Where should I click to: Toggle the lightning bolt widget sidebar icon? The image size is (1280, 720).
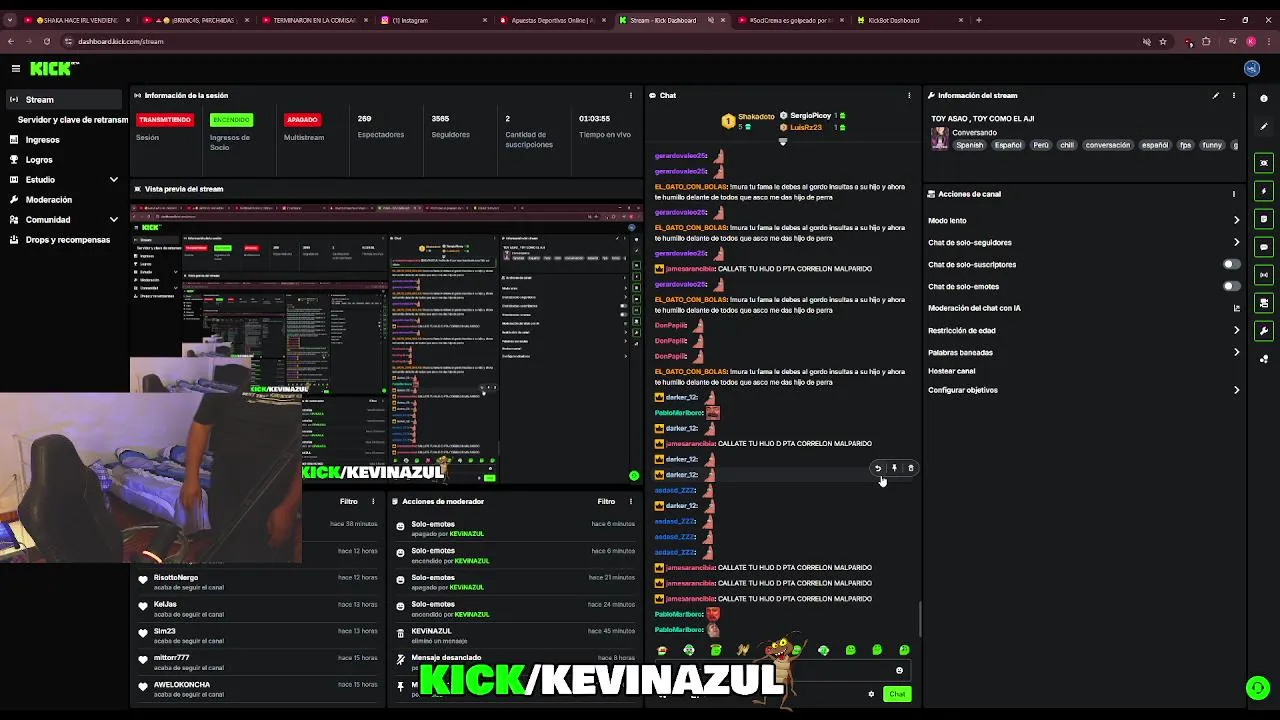point(1264,191)
